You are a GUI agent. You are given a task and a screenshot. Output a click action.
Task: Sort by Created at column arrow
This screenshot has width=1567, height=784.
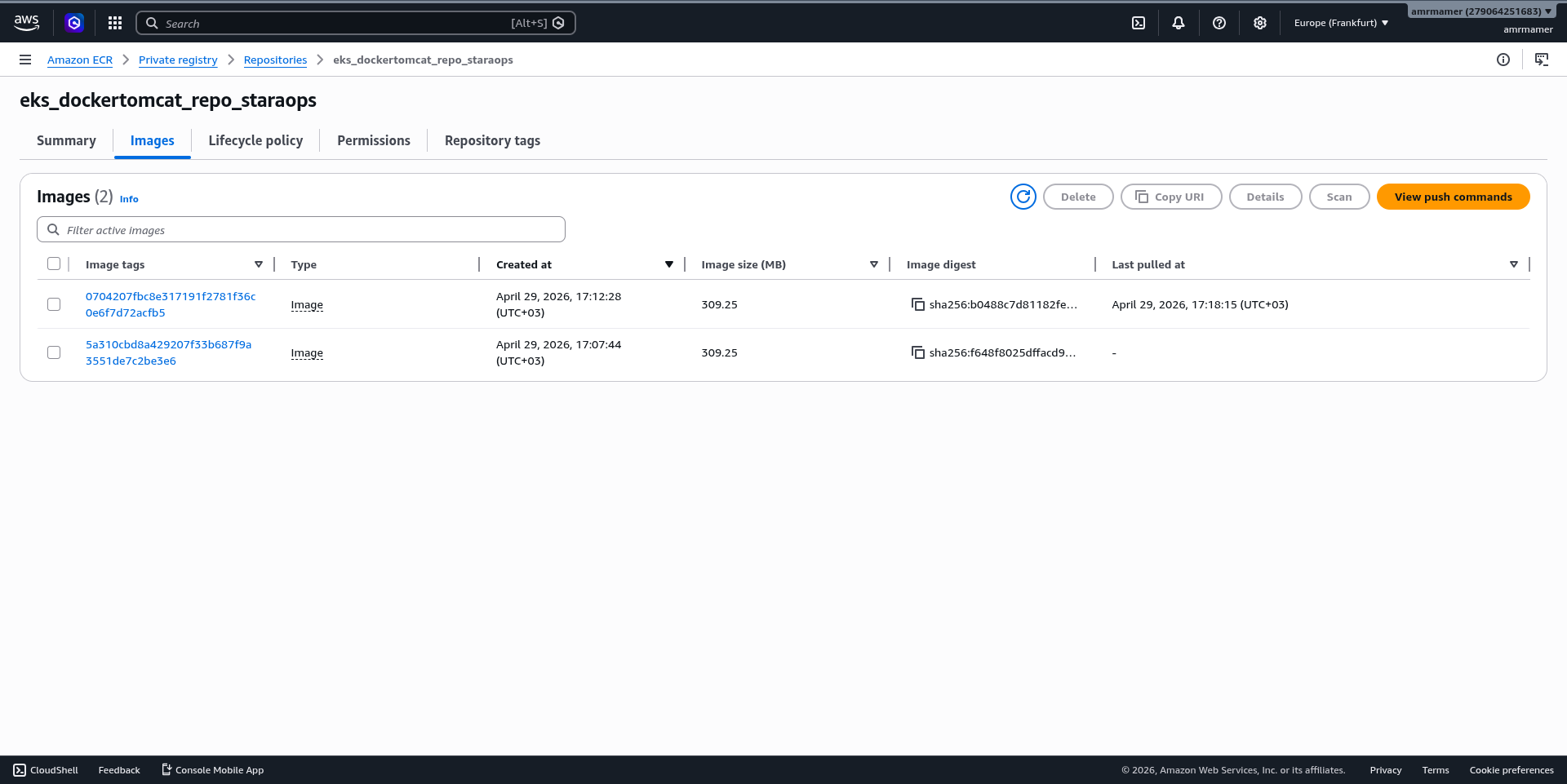(669, 264)
